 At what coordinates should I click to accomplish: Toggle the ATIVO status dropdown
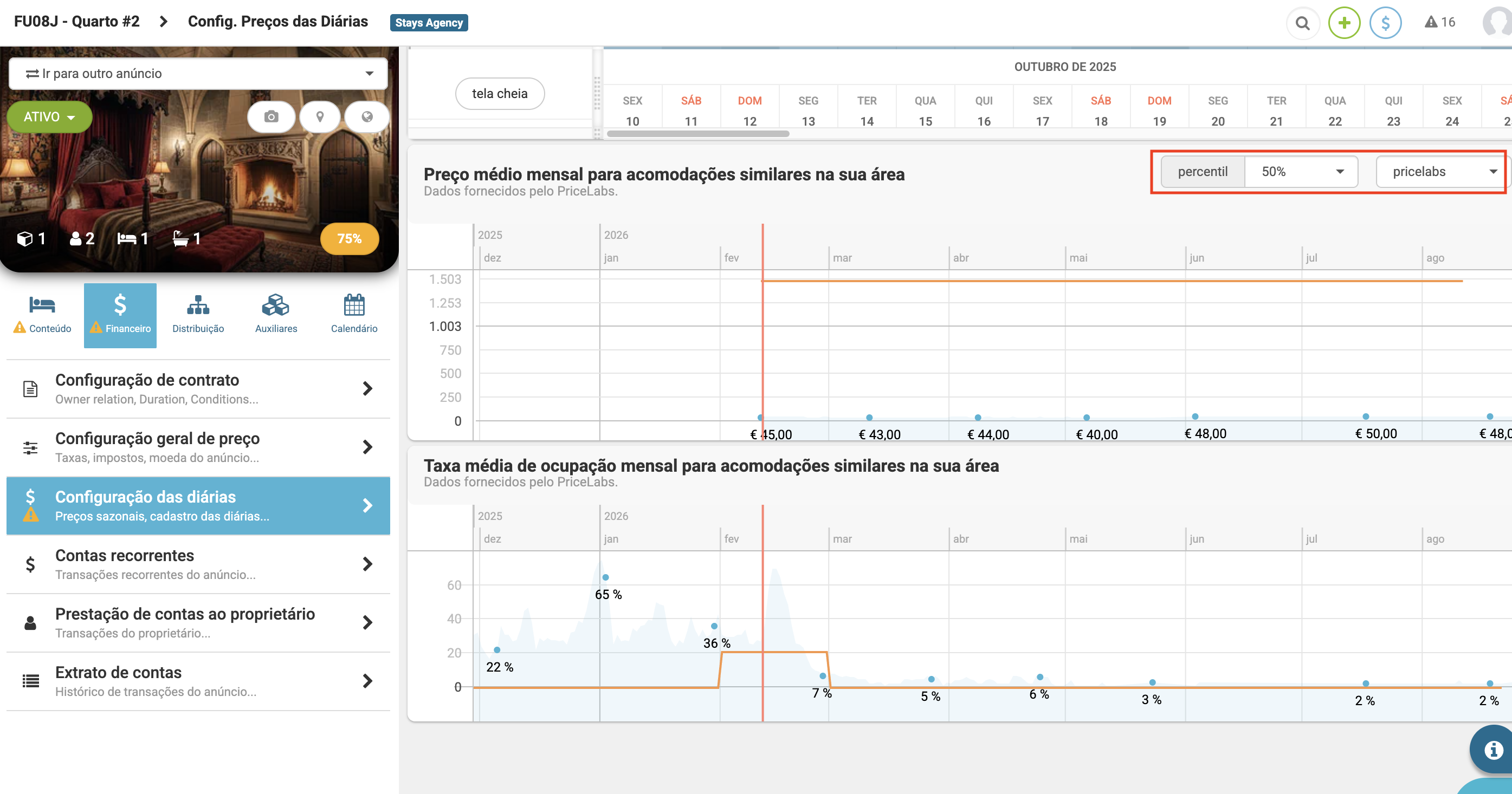coord(49,116)
